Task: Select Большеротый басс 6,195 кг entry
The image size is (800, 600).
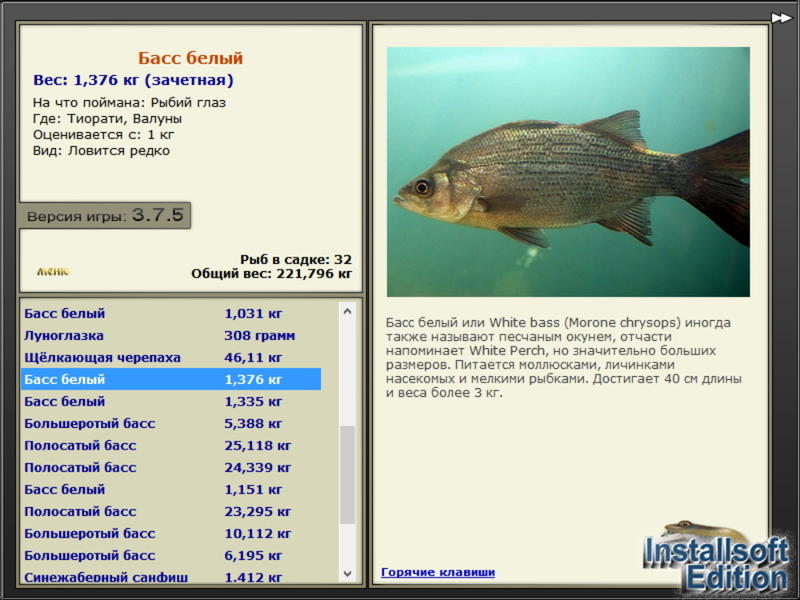Action: [171, 555]
